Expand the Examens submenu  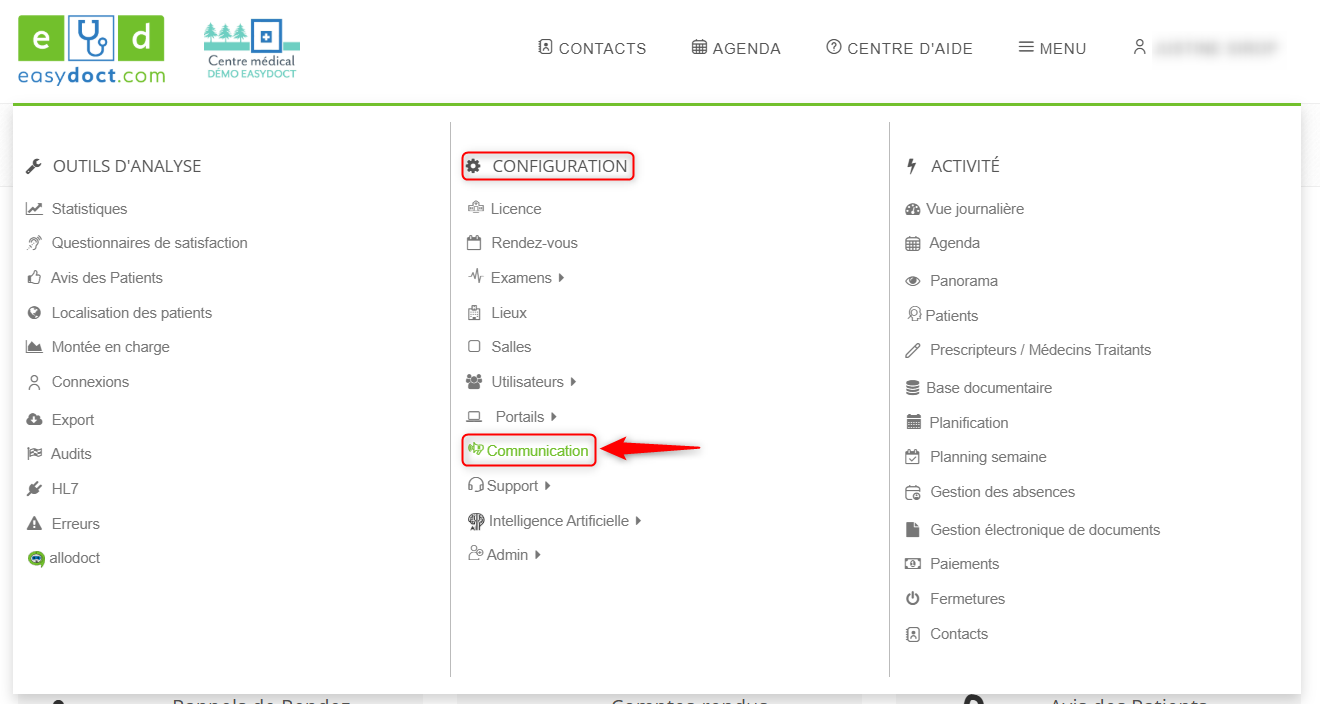(x=561, y=278)
